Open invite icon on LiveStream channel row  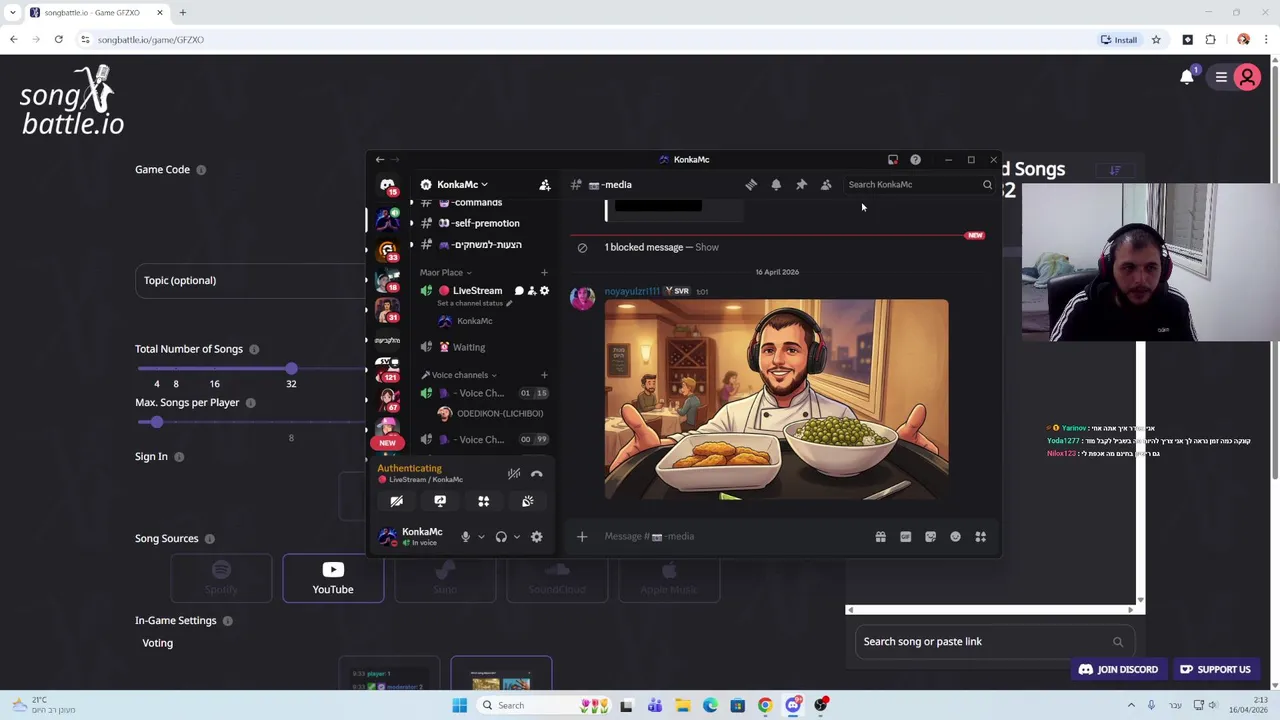coord(532,291)
